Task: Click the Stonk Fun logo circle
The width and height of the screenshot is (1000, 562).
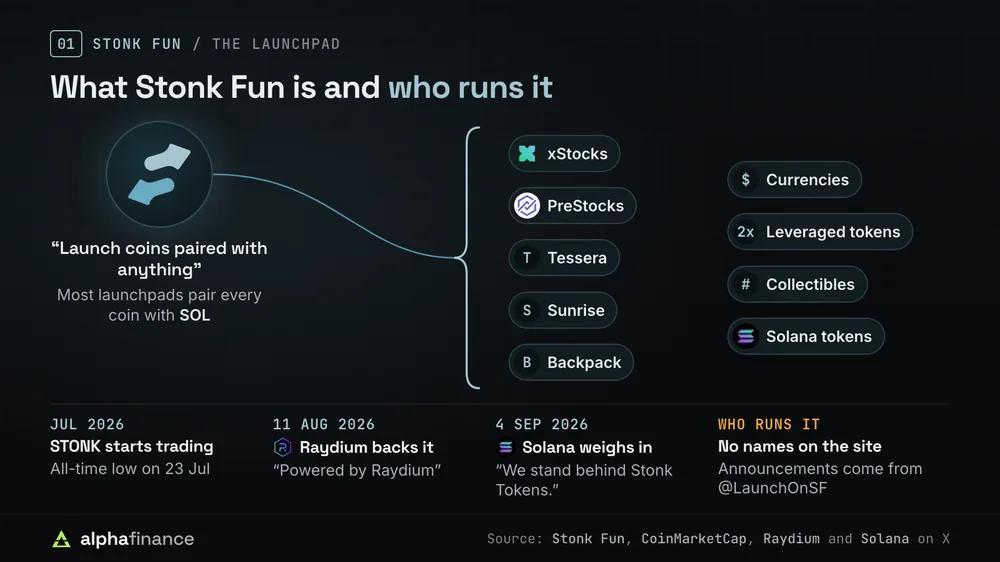Action: (159, 174)
